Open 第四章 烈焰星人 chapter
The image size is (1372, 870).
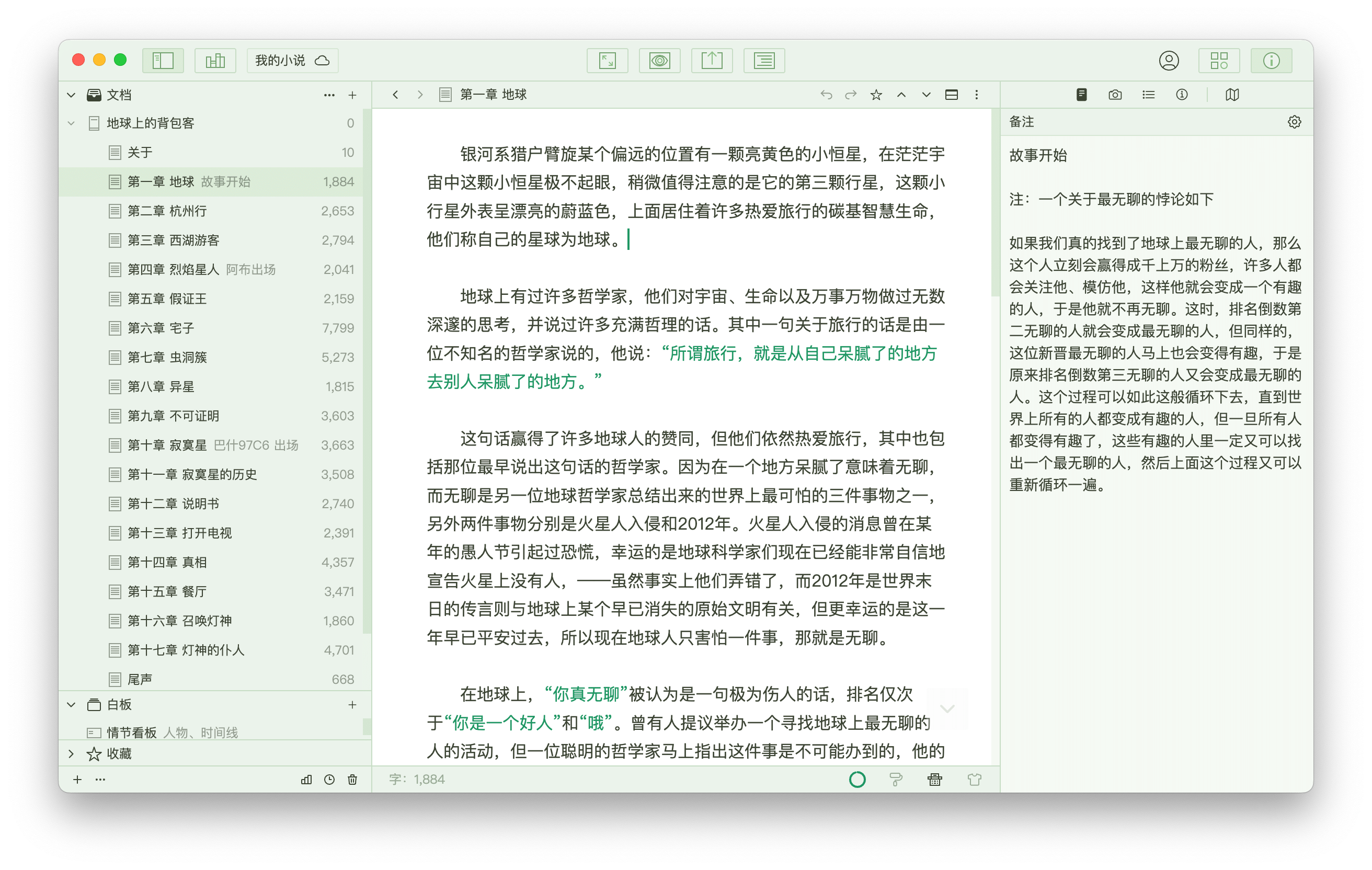[211, 269]
